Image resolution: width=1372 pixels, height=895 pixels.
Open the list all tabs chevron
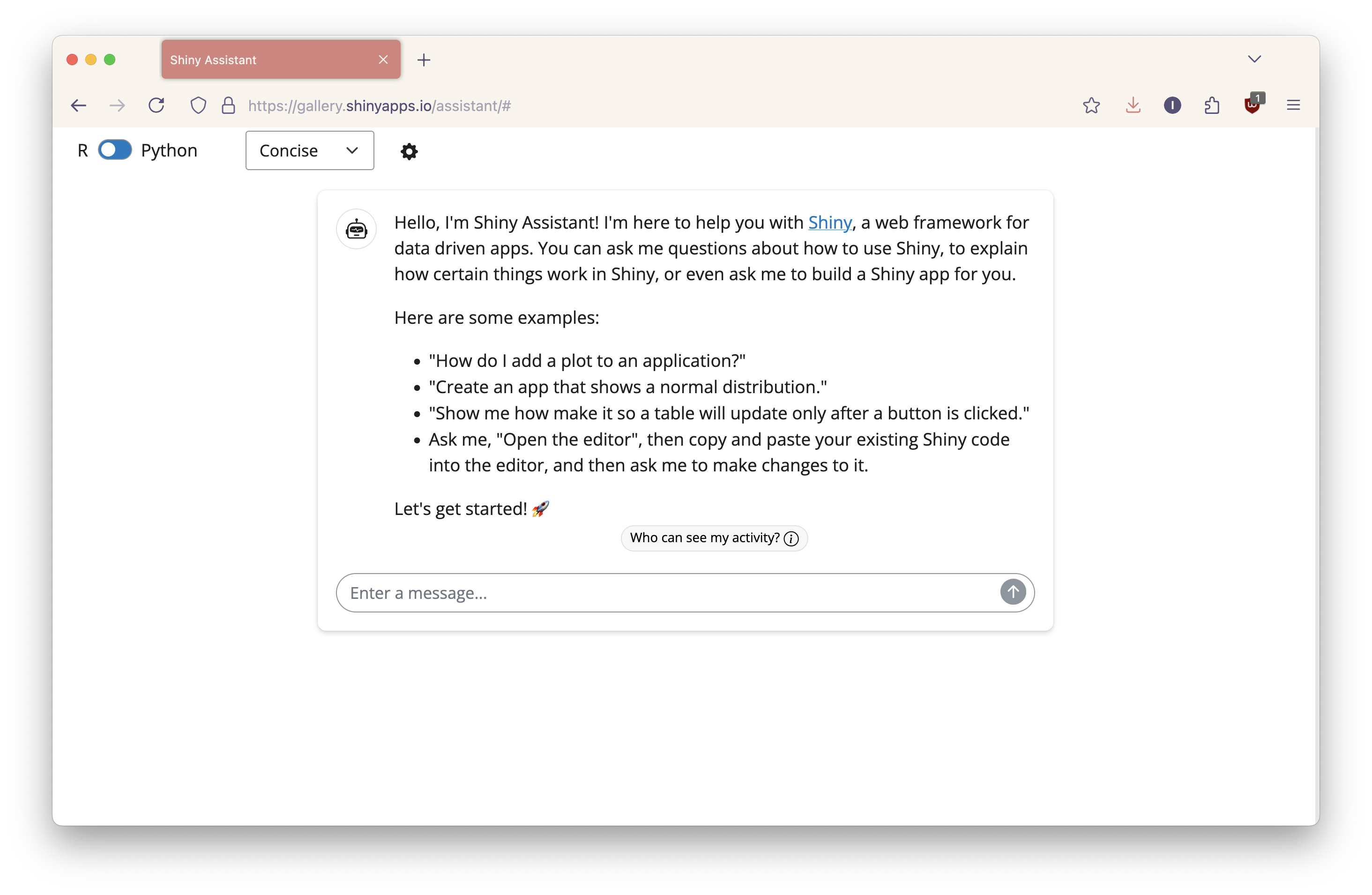pyautogui.click(x=1254, y=60)
